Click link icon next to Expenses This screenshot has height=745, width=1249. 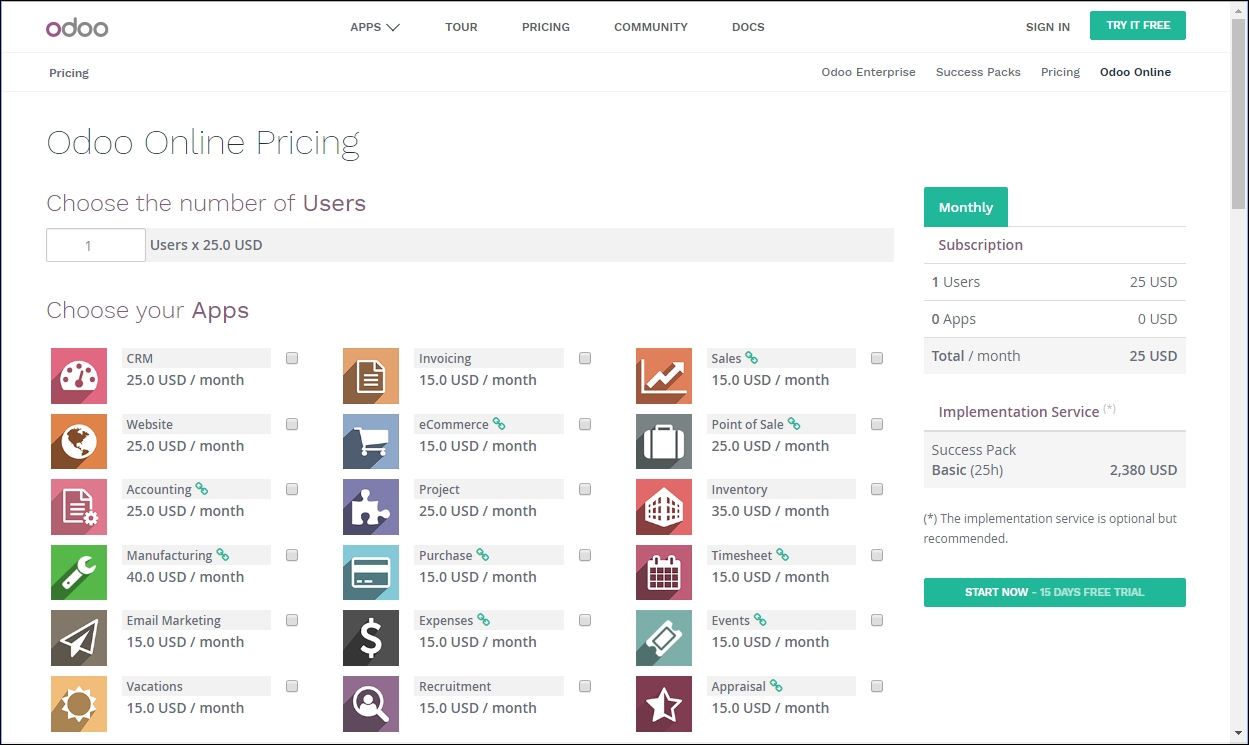[x=484, y=620]
